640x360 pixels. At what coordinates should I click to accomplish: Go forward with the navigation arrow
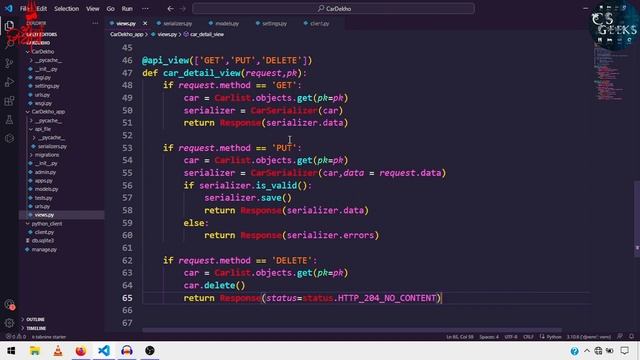[x=182, y=9]
